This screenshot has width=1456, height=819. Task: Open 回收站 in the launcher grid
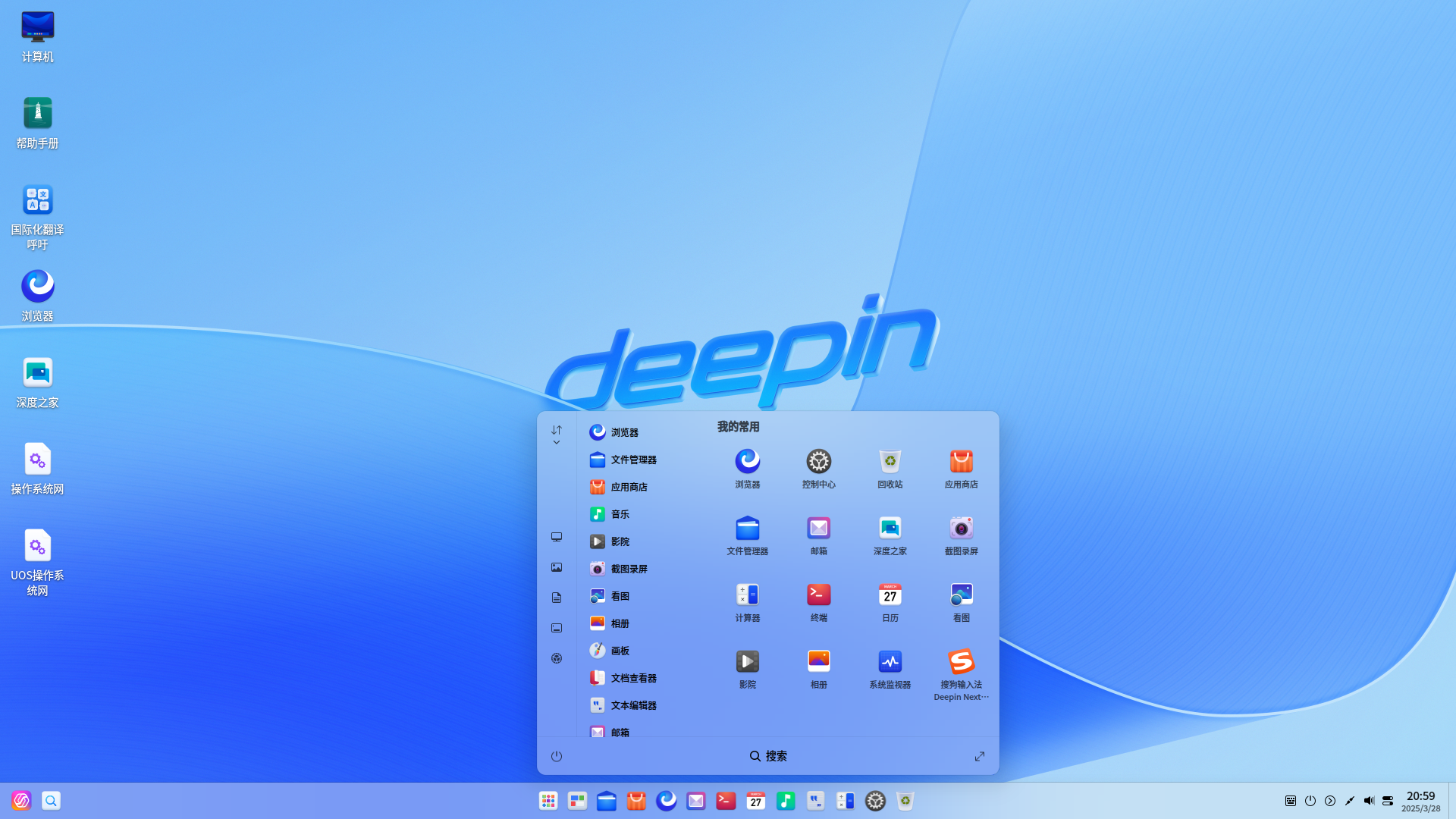click(890, 468)
